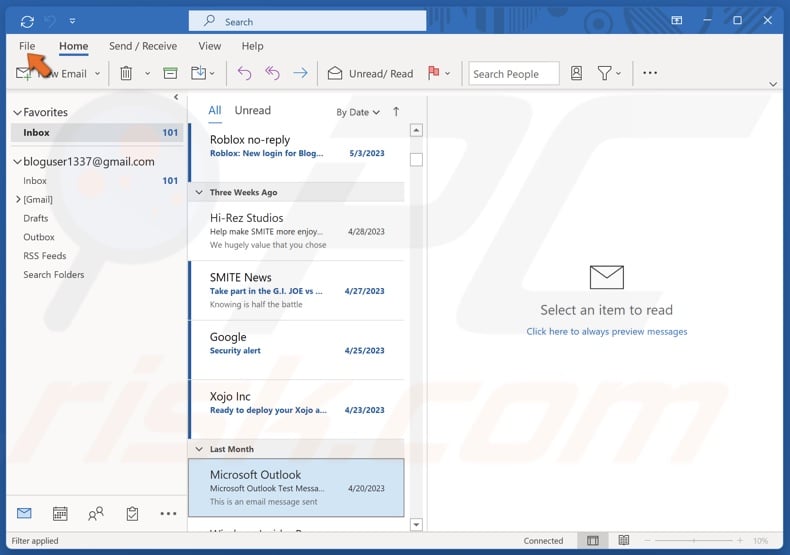Click the Archive icon

coord(170,74)
